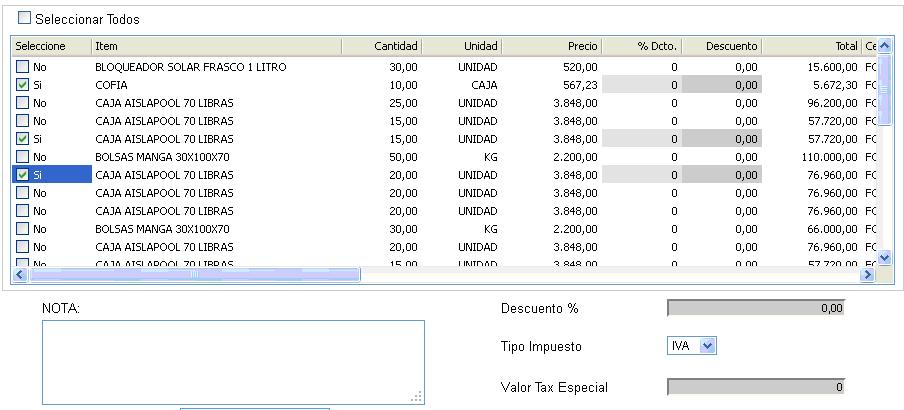Click the price cell 520,00
This screenshot has width=904, height=410.
(581, 67)
